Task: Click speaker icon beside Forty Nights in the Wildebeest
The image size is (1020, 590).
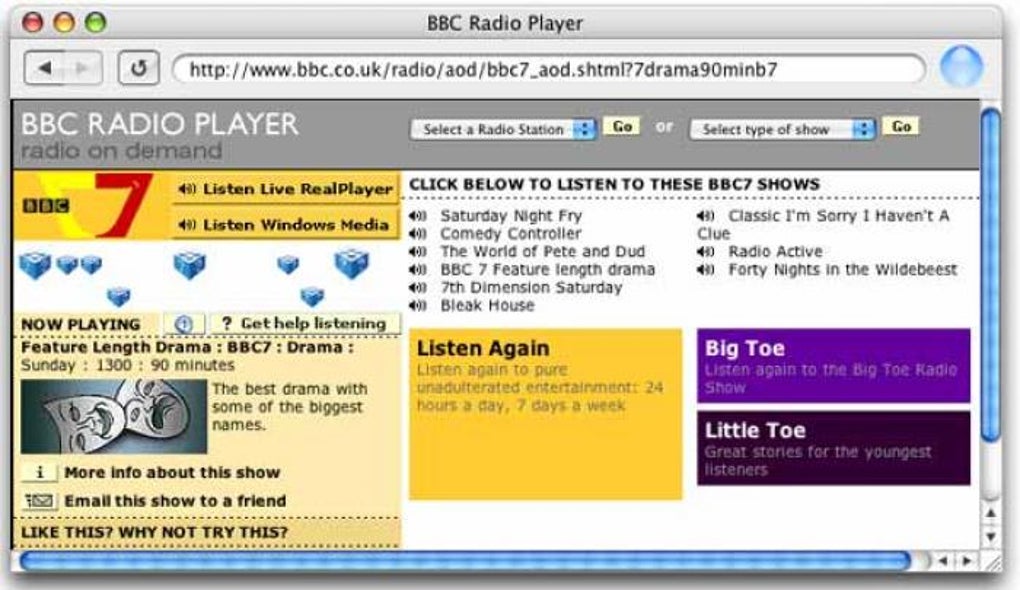Action: 705,269
